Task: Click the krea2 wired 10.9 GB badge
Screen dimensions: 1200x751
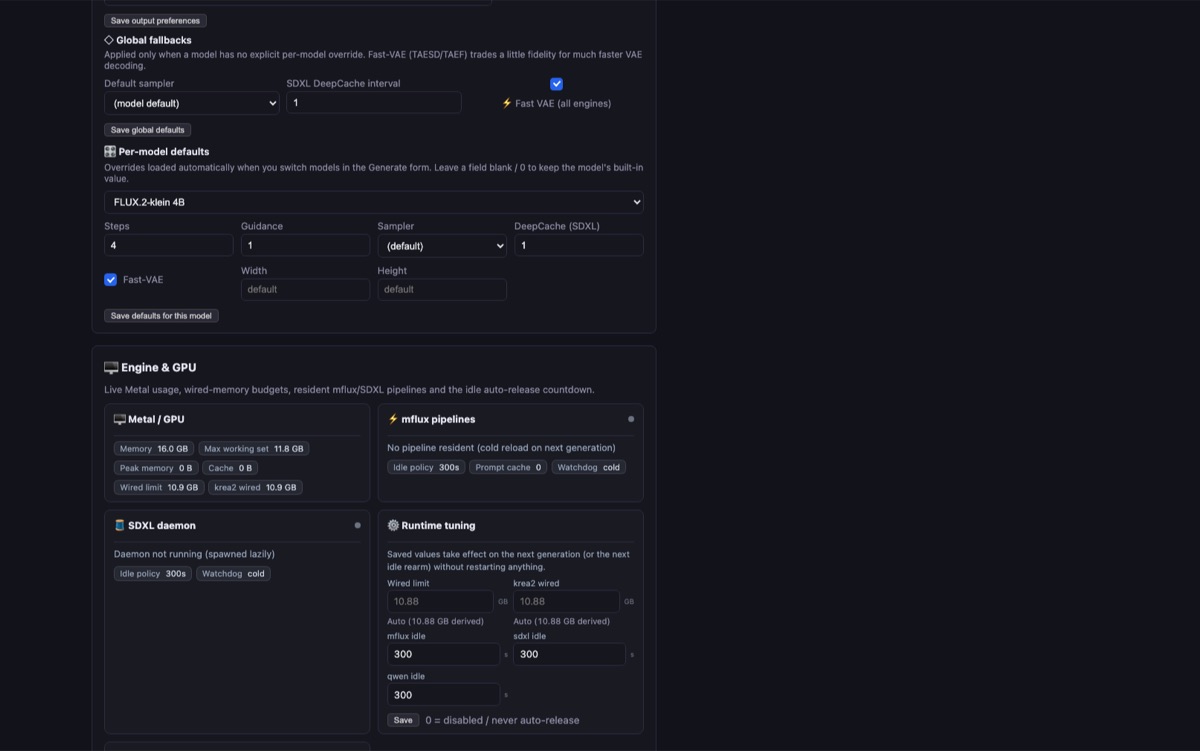Action: coord(255,488)
